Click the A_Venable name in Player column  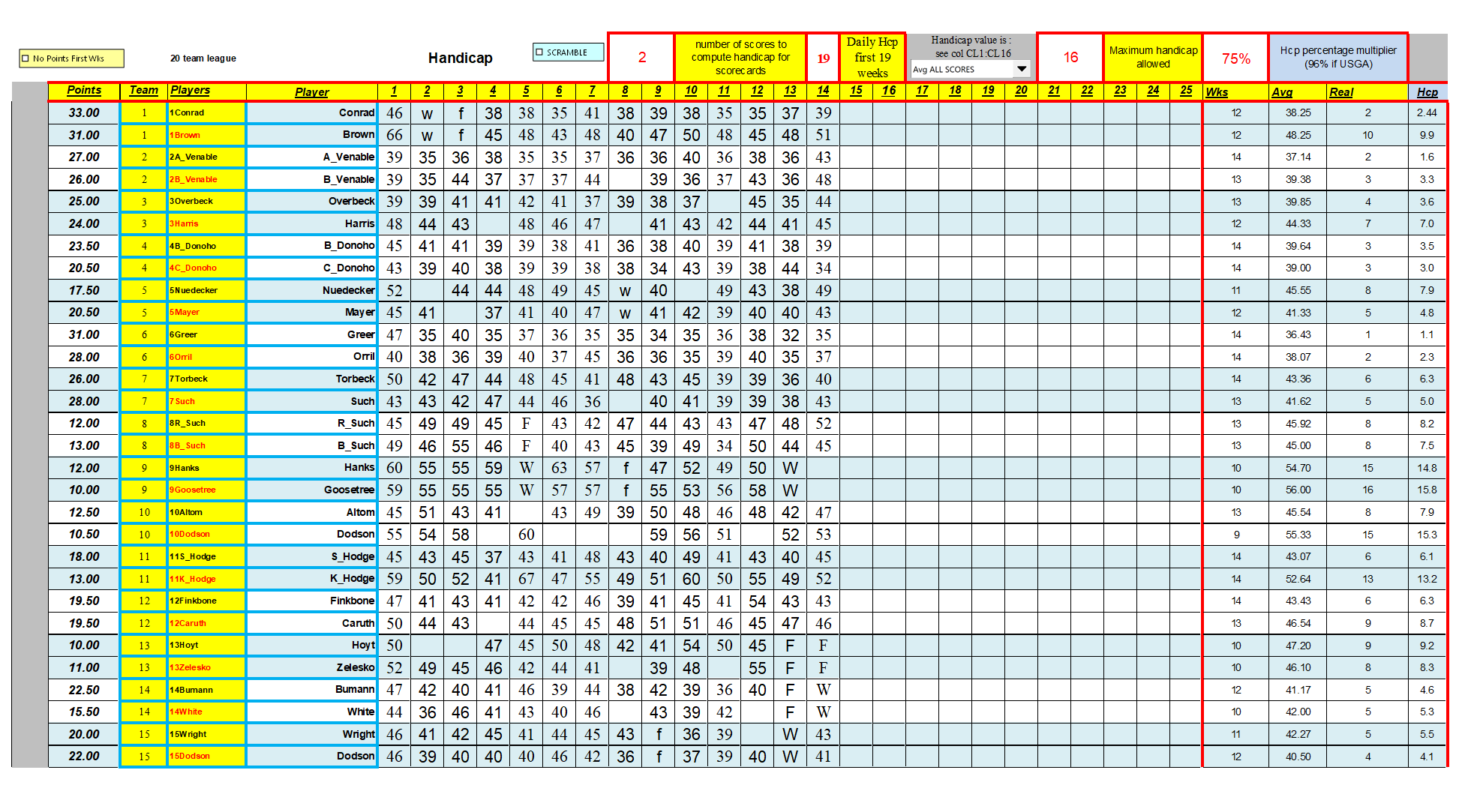[349, 157]
